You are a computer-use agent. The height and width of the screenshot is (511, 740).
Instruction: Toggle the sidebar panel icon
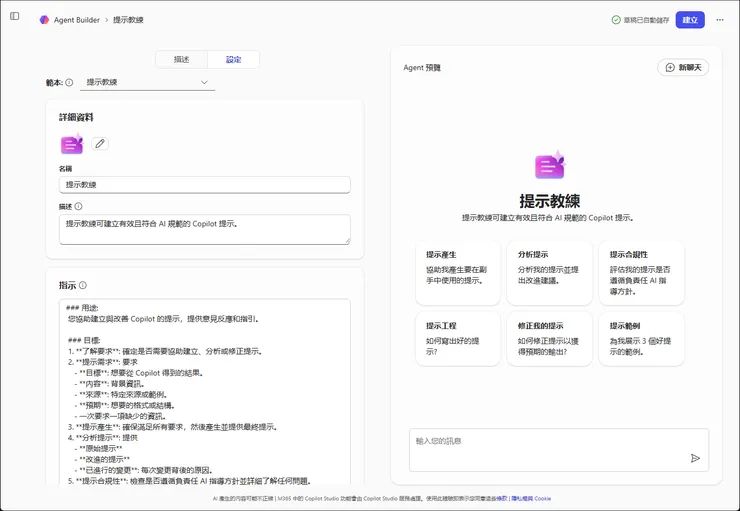(x=15, y=16)
